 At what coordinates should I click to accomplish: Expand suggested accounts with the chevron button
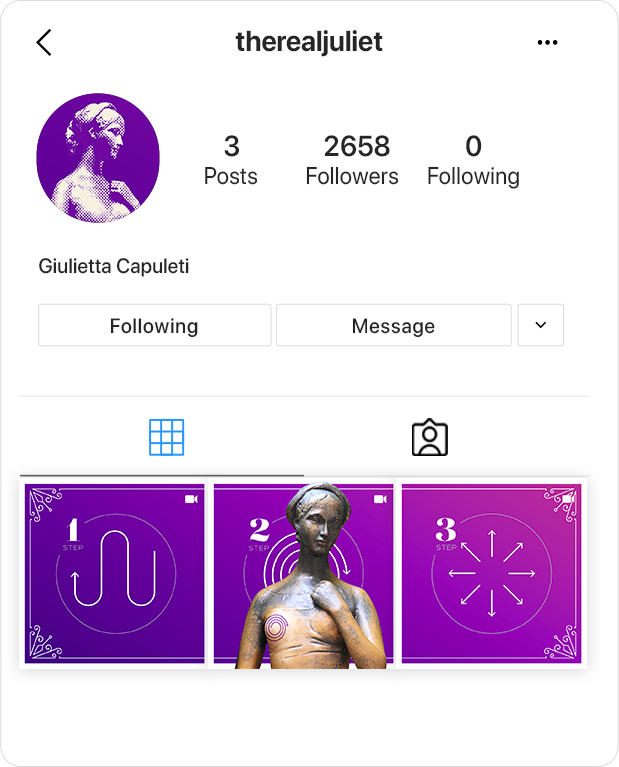pos(541,325)
